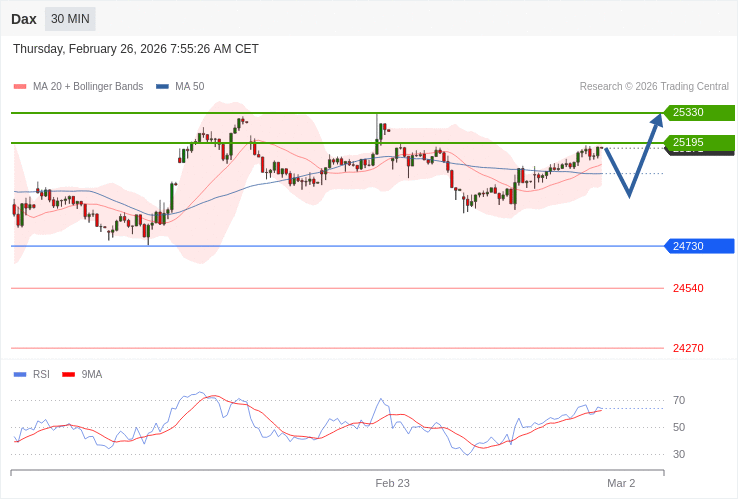Click the 30 MIN timeframe badge
The height and width of the screenshot is (500, 738).
click(70, 19)
